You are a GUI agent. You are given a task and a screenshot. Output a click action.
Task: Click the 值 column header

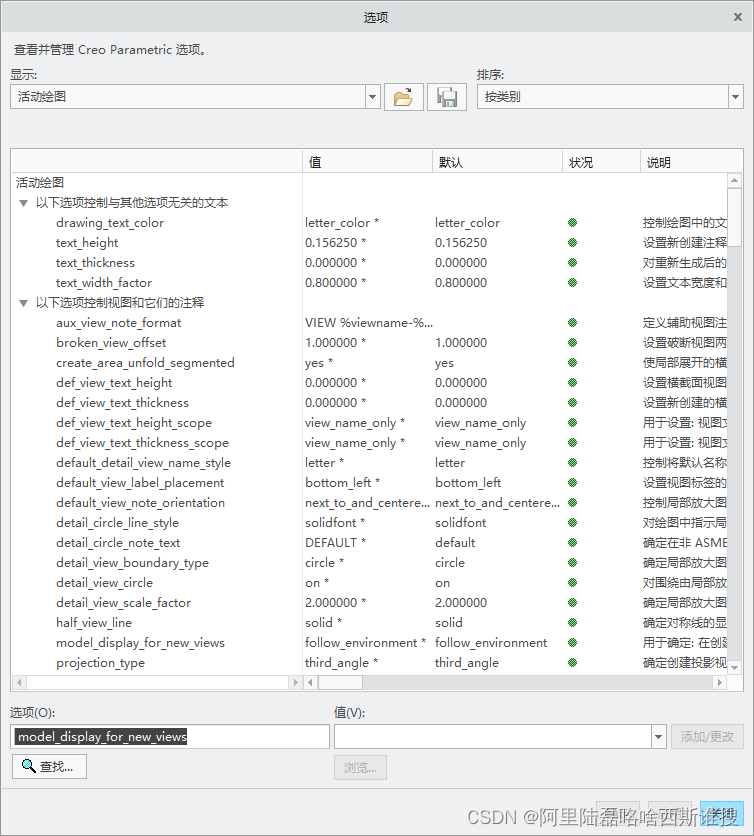click(x=367, y=162)
